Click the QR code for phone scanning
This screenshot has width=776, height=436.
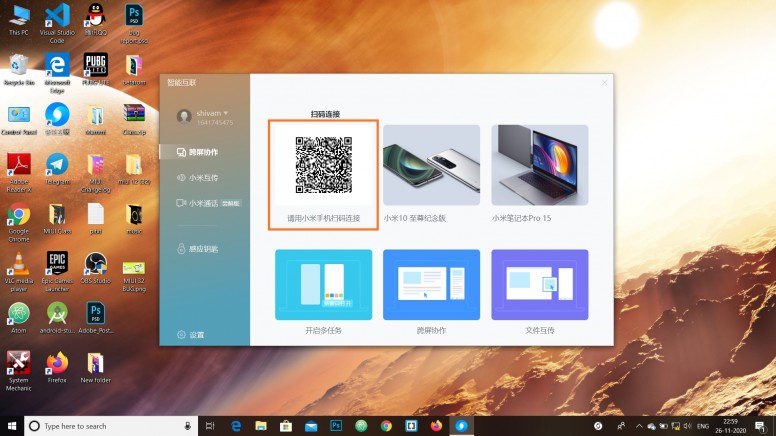click(324, 165)
